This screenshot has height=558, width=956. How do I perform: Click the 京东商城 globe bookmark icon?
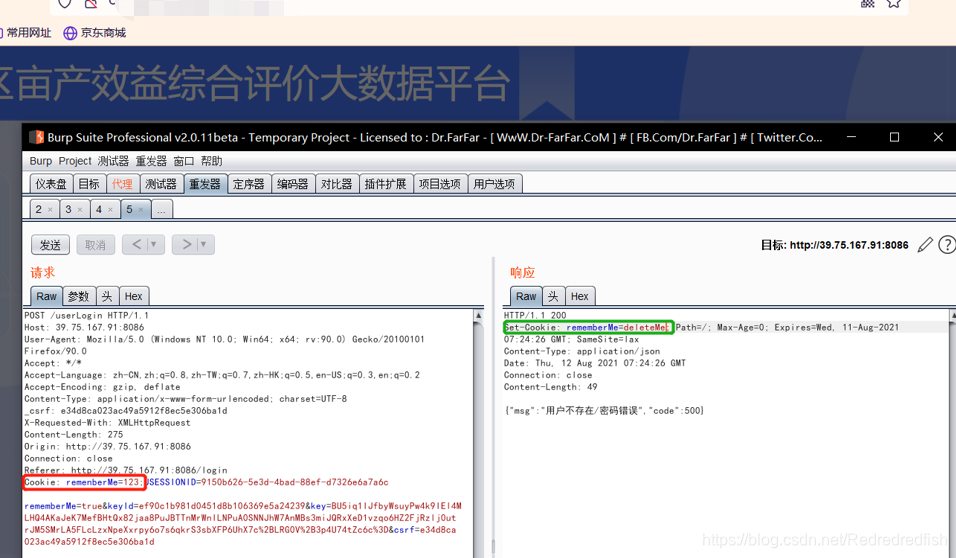(x=70, y=33)
